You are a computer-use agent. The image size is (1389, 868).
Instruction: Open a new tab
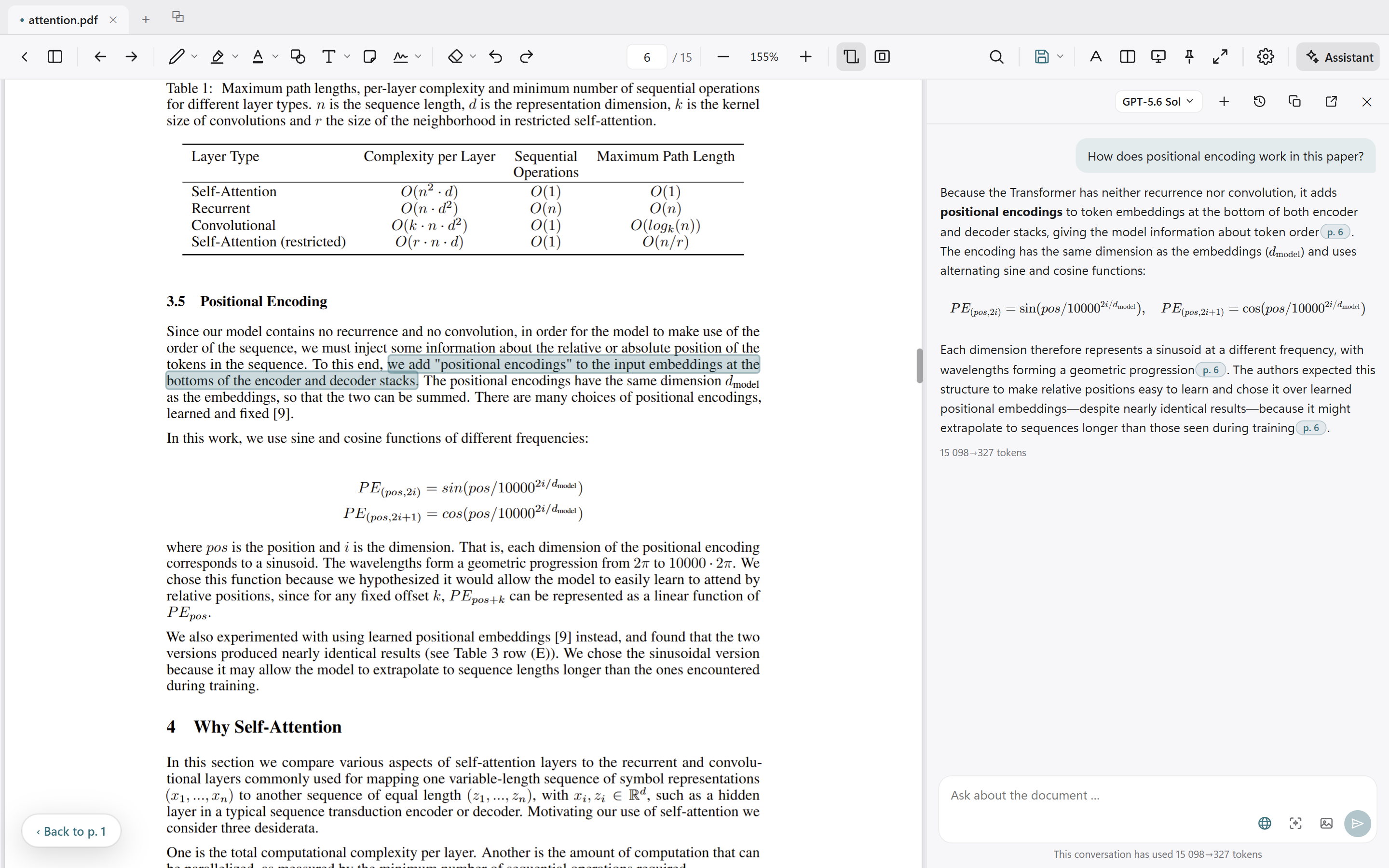pos(146,19)
